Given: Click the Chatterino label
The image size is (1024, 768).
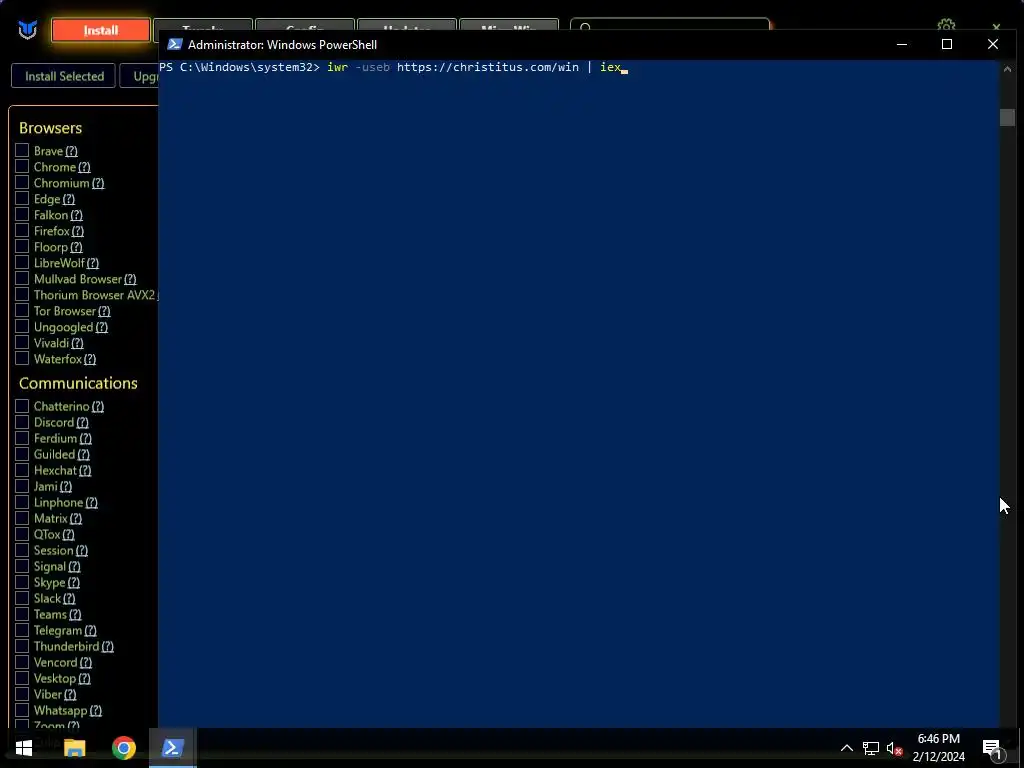Looking at the screenshot, I should point(61,406).
